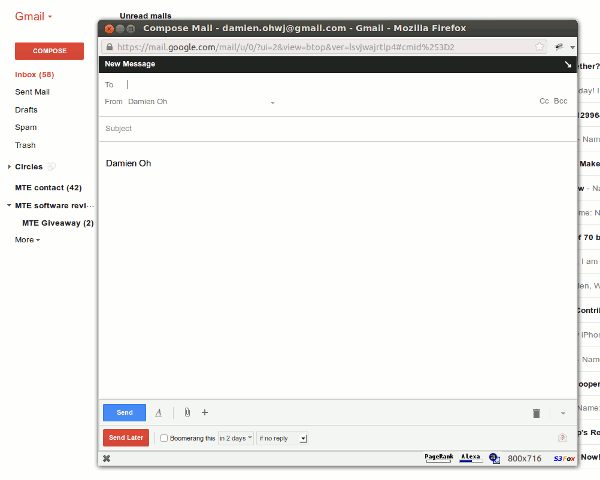
Task: Click the S3Fox status bar icon
Action: pyautogui.click(x=564, y=458)
